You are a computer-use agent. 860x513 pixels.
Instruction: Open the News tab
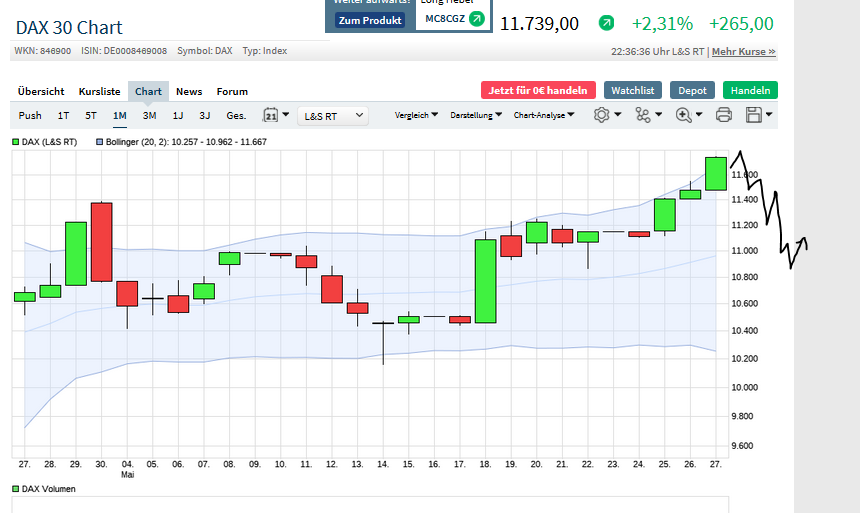click(x=189, y=91)
